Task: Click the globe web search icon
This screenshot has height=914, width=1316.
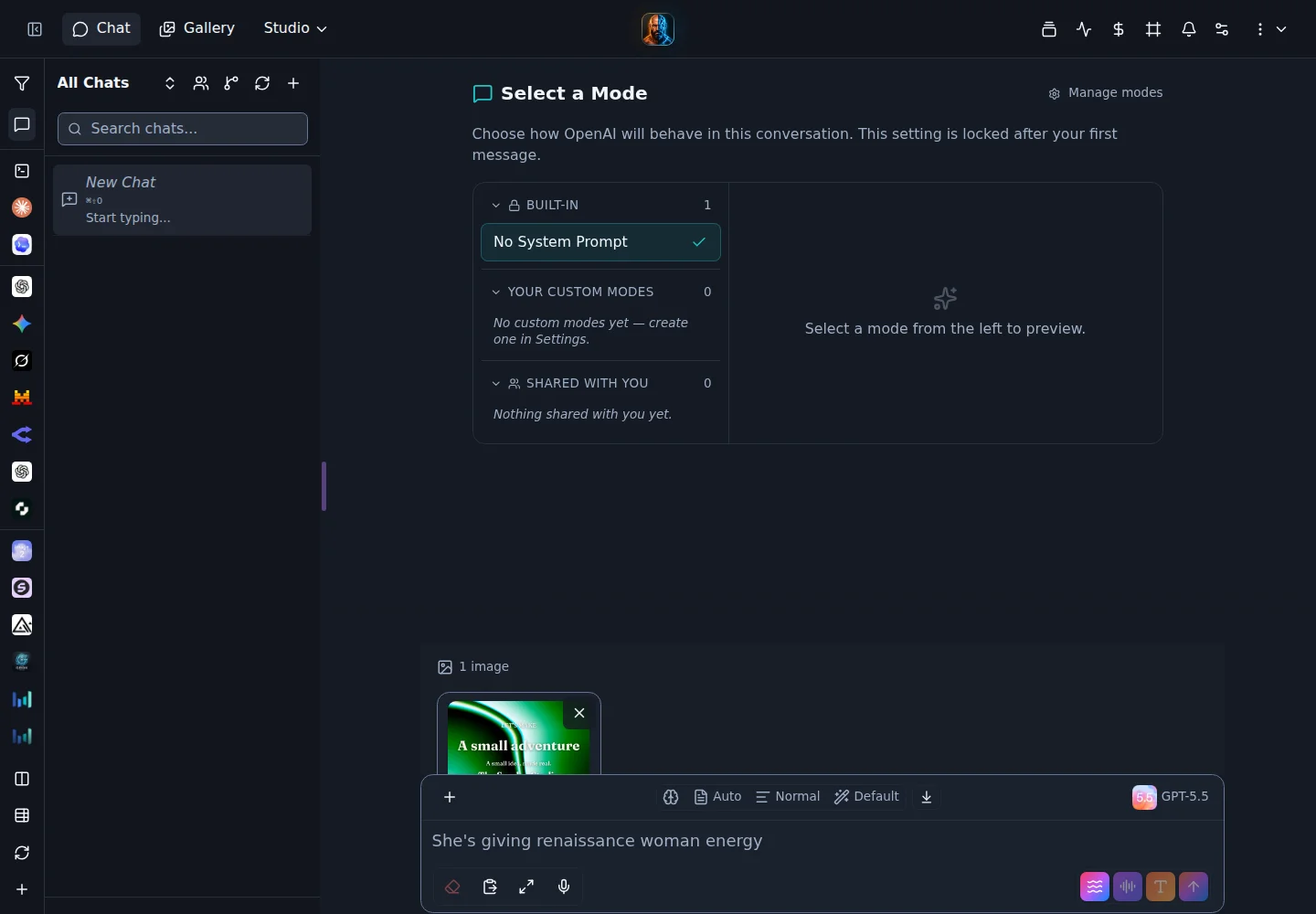Action: [671, 797]
